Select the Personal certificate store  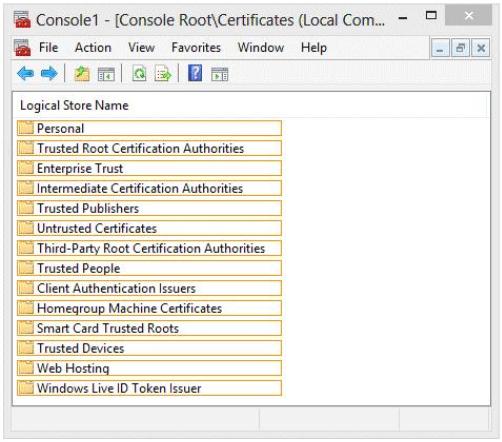(149, 128)
